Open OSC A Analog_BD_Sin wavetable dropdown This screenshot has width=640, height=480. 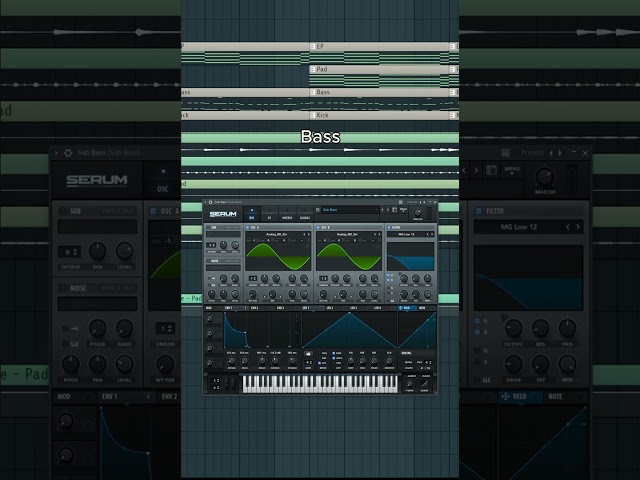(x=276, y=234)
